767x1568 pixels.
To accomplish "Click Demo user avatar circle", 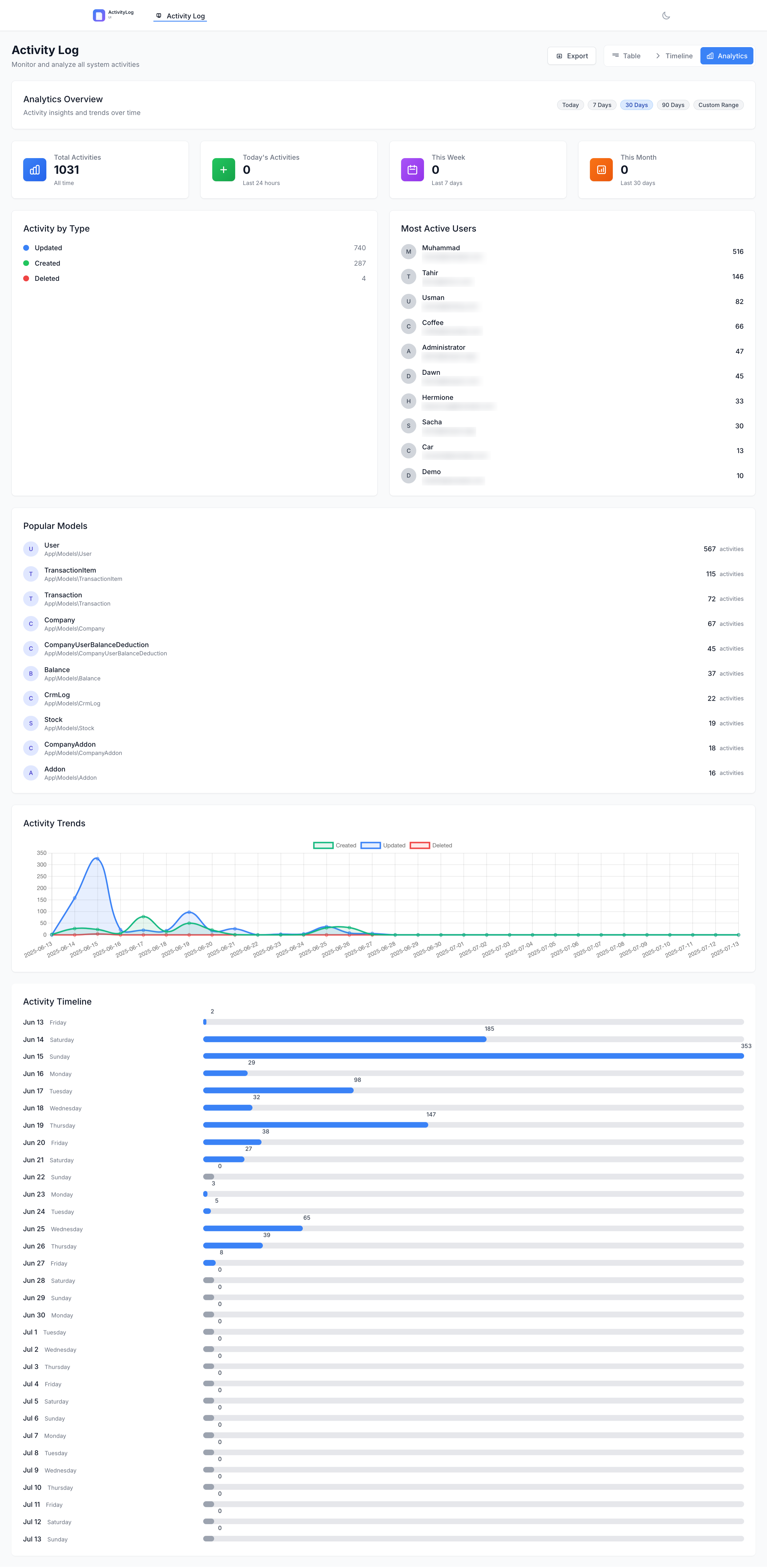I will (409, 475).
